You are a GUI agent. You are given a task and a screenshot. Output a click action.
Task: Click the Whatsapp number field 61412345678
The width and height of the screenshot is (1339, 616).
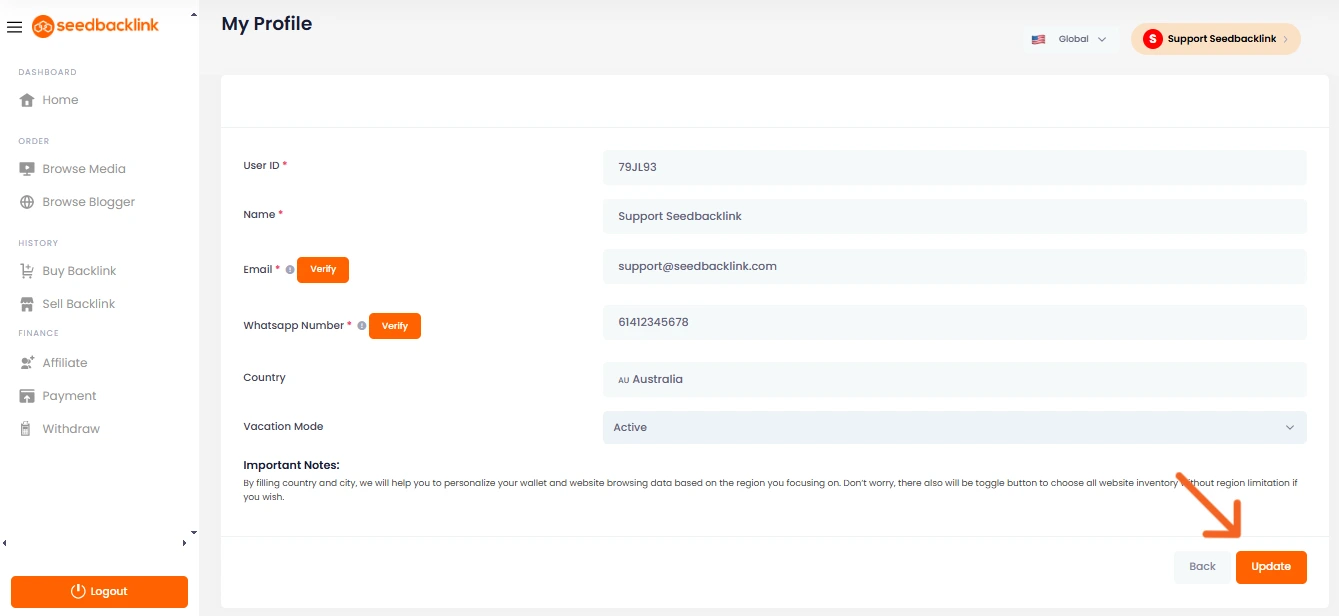954,322
